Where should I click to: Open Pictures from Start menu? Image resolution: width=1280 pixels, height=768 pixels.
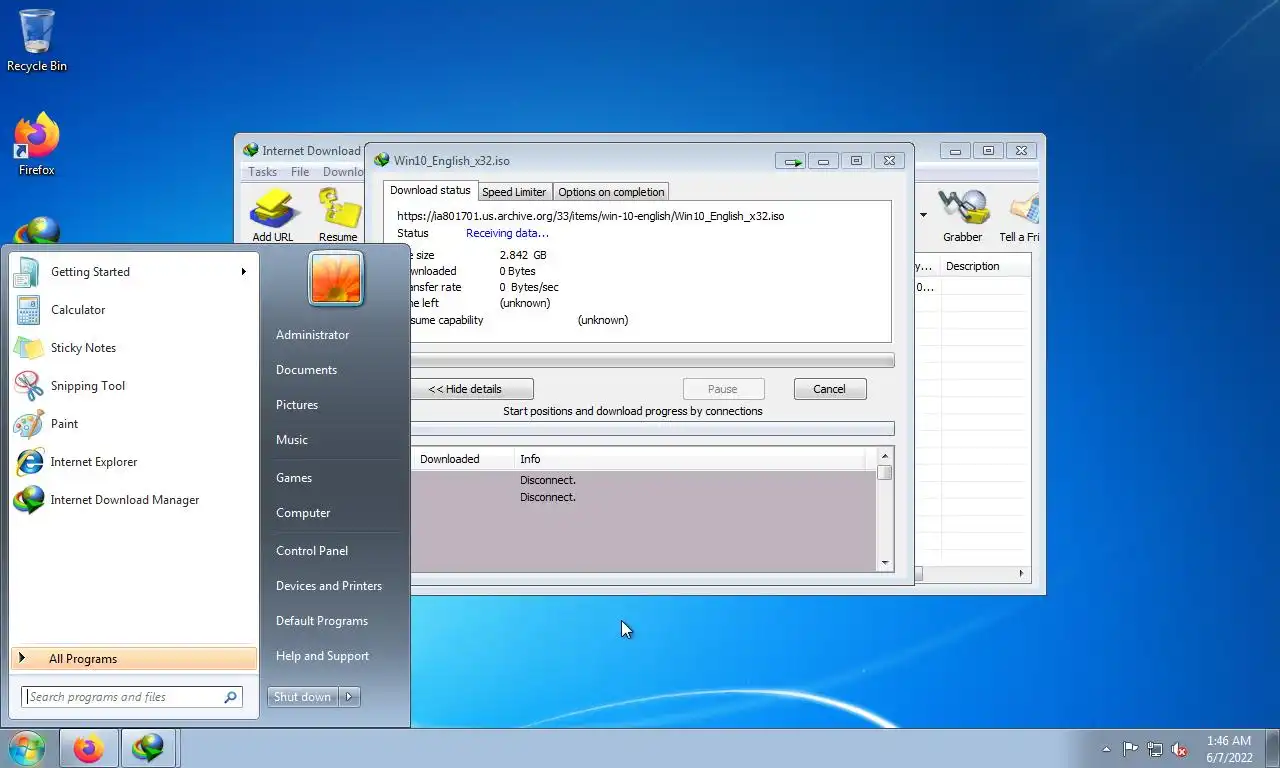tap(297, 405)
